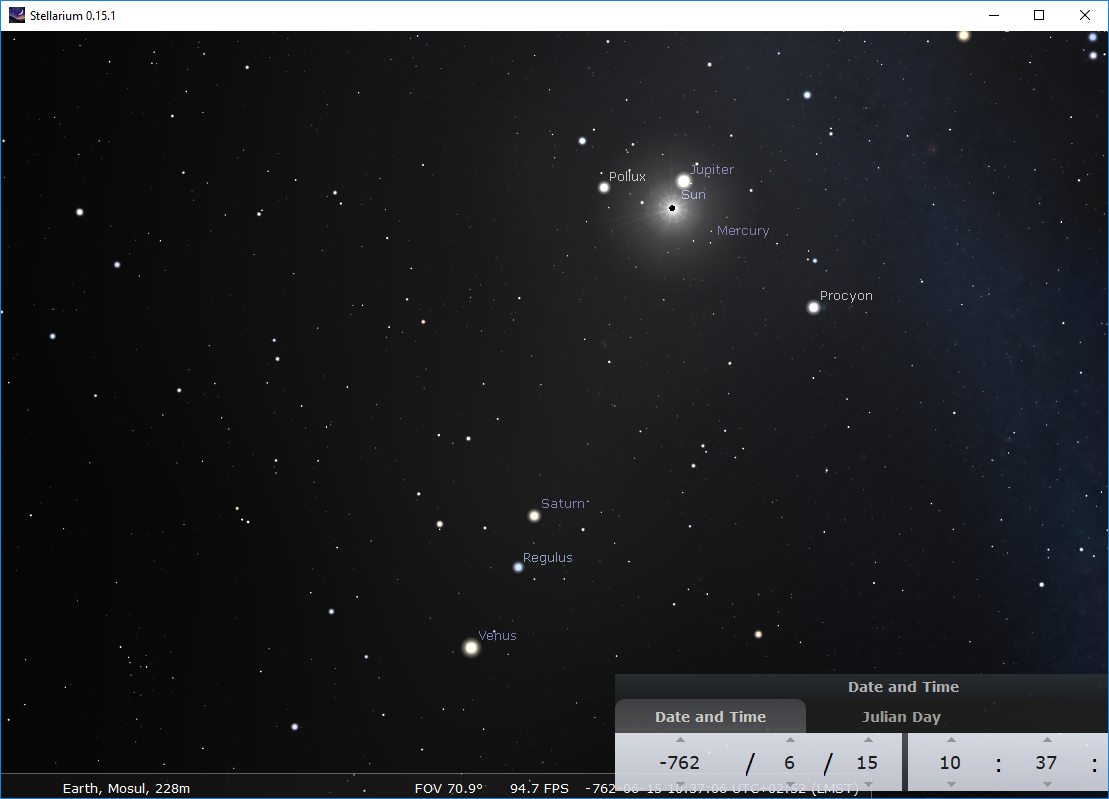Increase the hour value 10
Screen dimensions: 1109x799
[x=951, y=740]
